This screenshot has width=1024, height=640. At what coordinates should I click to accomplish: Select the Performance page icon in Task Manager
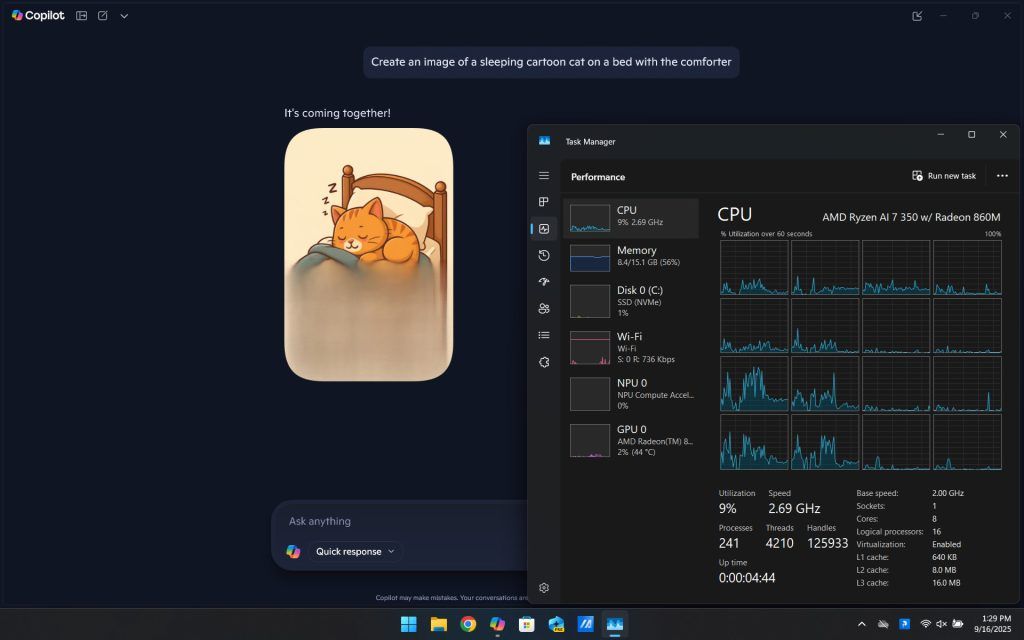544,229
